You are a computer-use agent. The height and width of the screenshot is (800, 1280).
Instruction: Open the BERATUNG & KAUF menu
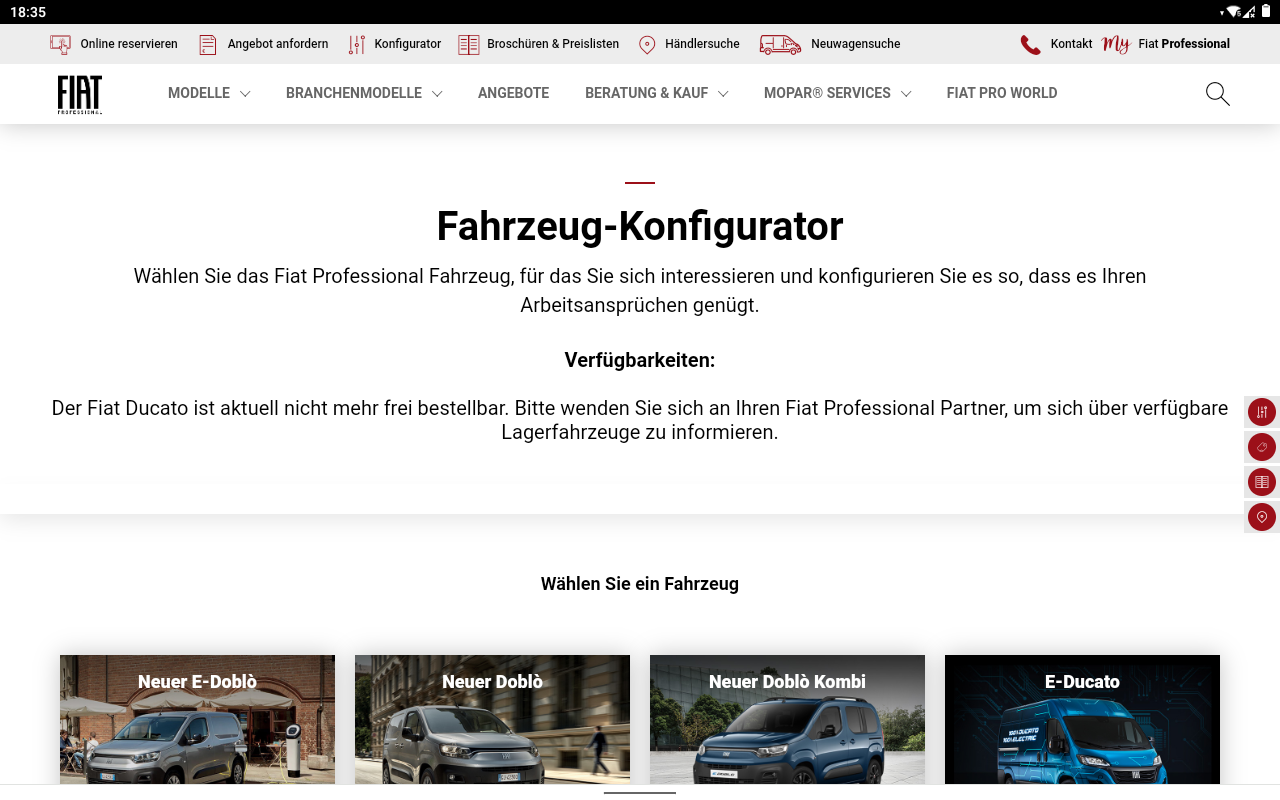[646, 93]
